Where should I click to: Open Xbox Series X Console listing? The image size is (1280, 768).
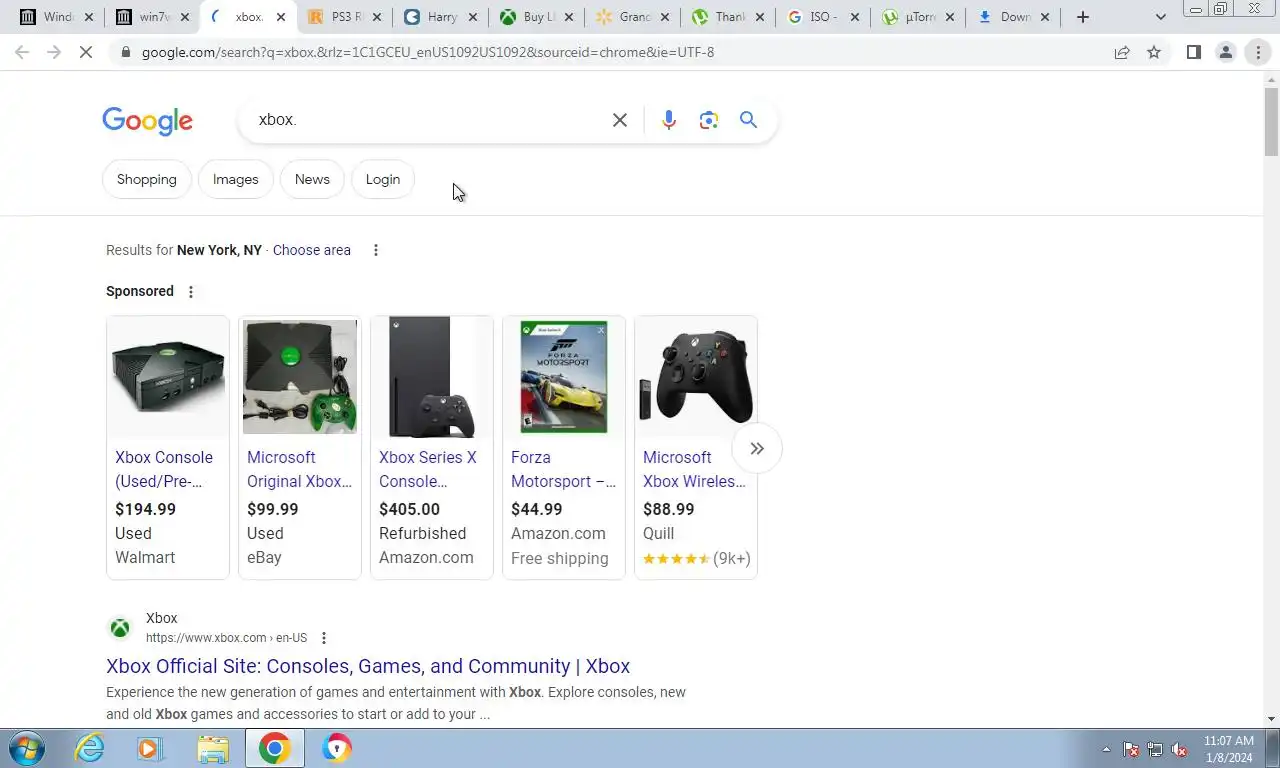point(428,469)
